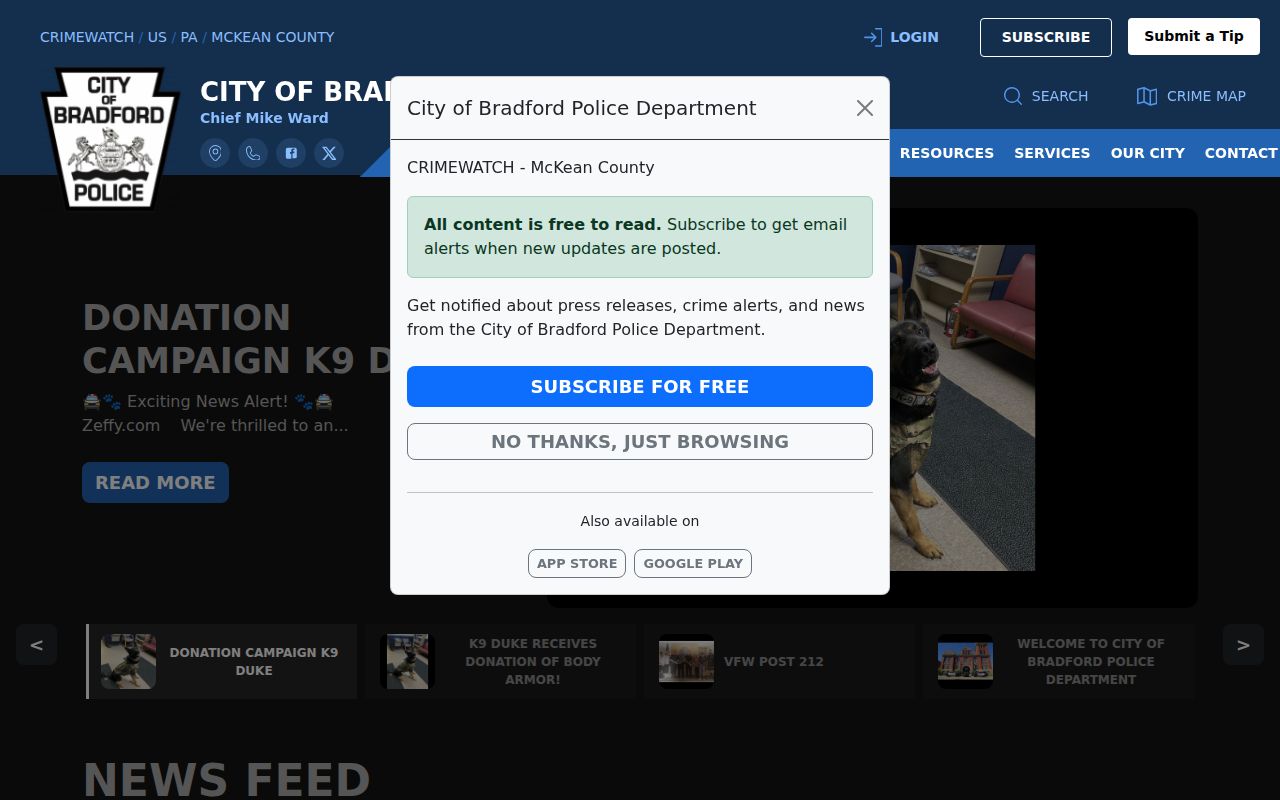
Task: Open the Google Play link
Action: click(x=693, y=563)
